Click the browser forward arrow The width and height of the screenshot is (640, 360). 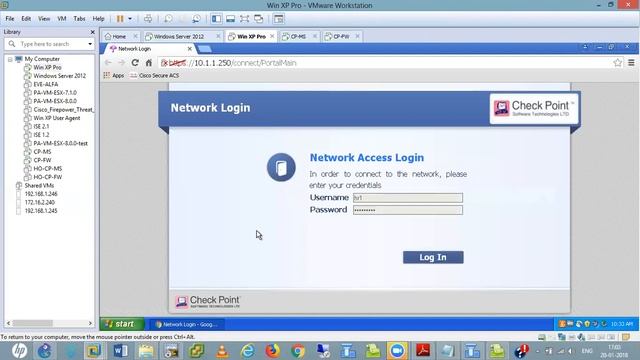click(x=121, y=63)
